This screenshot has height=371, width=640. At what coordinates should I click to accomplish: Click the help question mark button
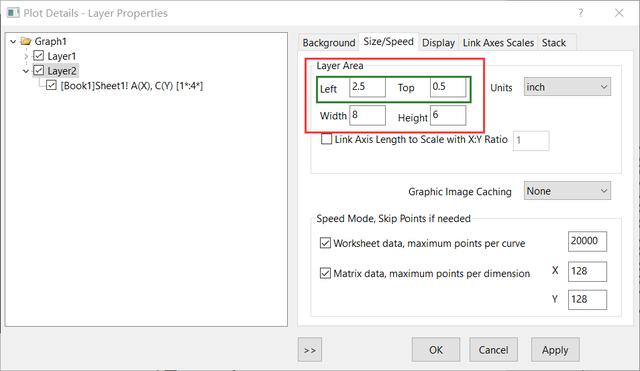[580, 13]
